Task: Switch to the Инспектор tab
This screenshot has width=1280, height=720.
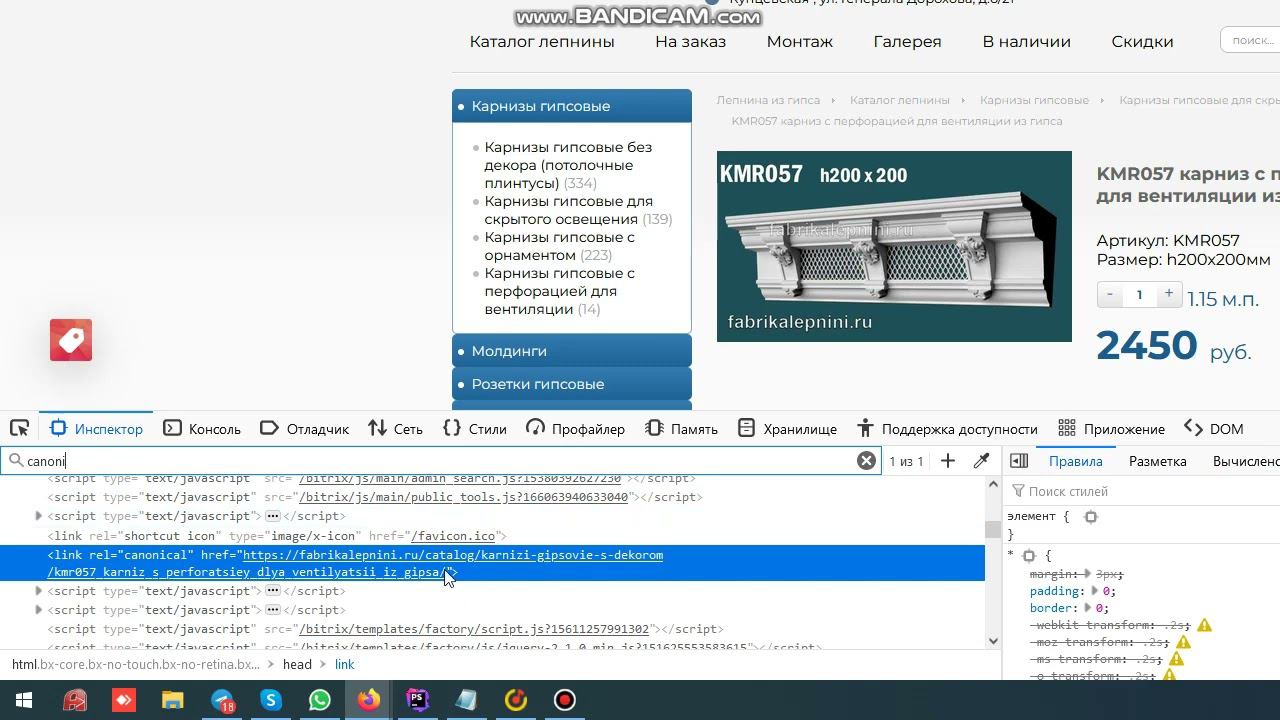Action: [x=96, y=428]
